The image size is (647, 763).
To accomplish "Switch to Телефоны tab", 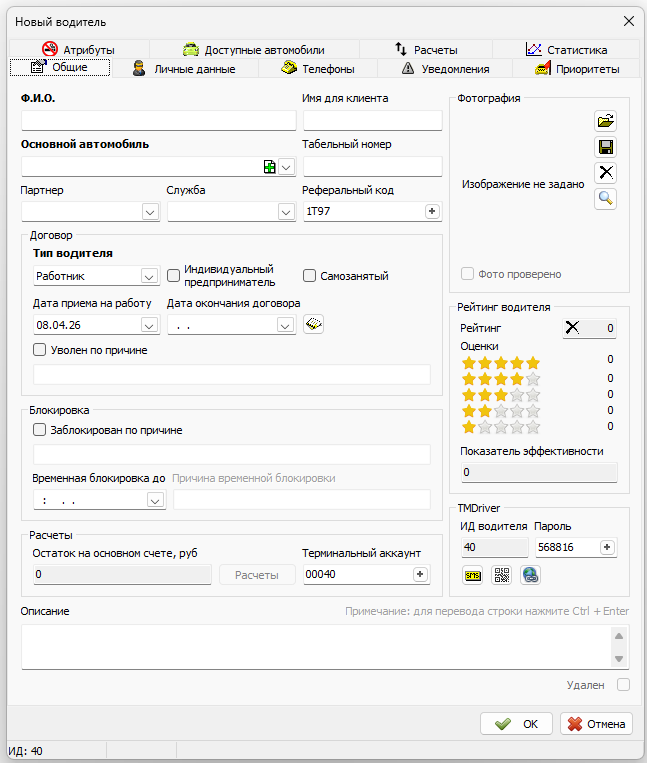I will [318, 69].
